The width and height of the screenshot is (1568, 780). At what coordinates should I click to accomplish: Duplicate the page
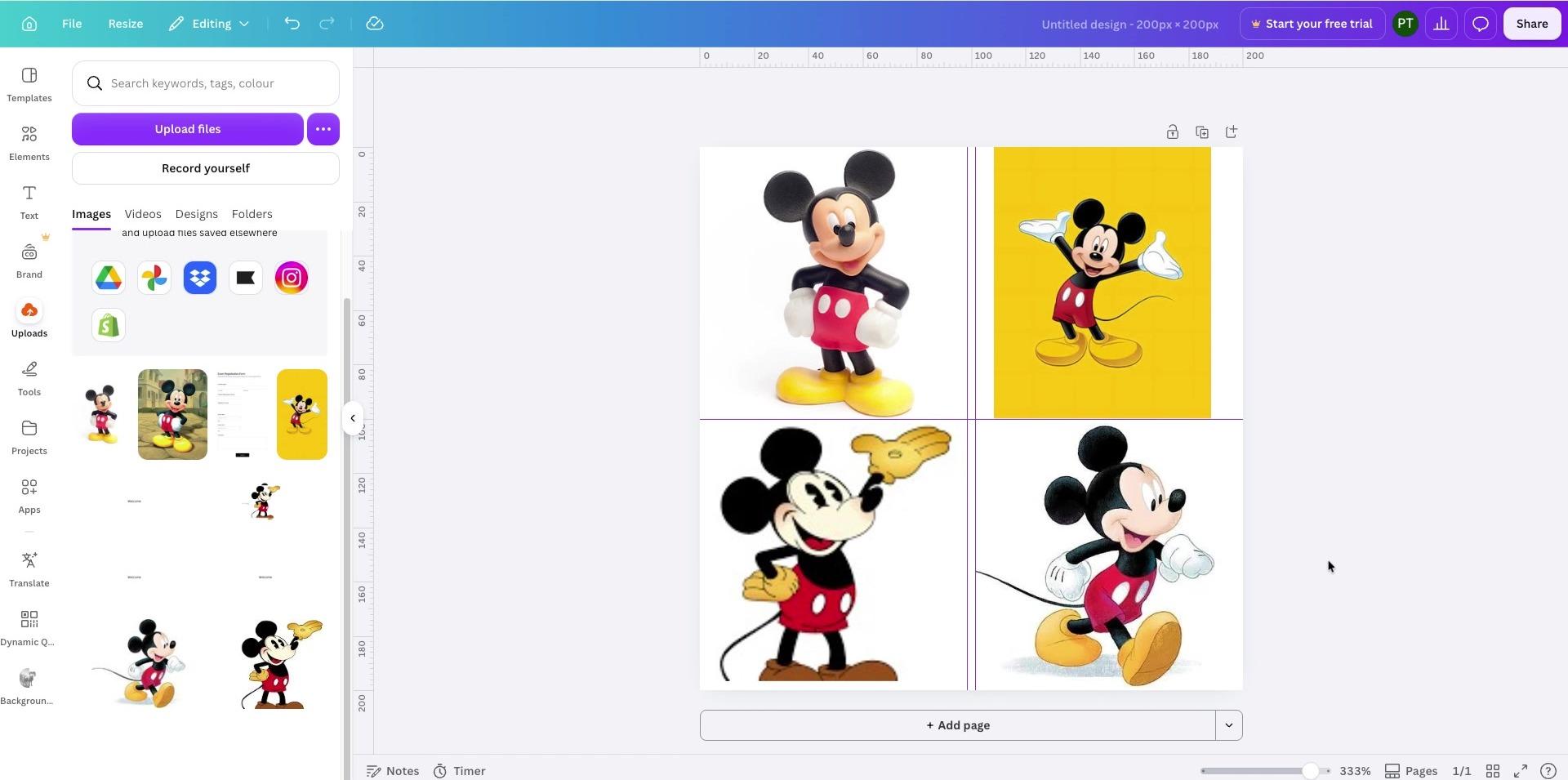click(x=1201, y=131)
